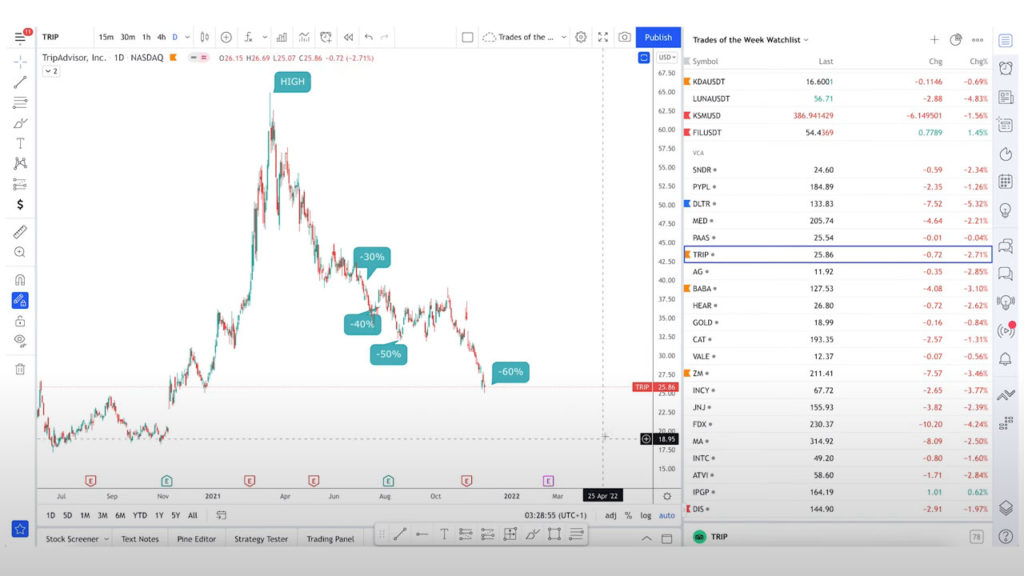The image size is (1024, 576).
Task: Open the favorites star toolbar button
Action: point(20,529)
